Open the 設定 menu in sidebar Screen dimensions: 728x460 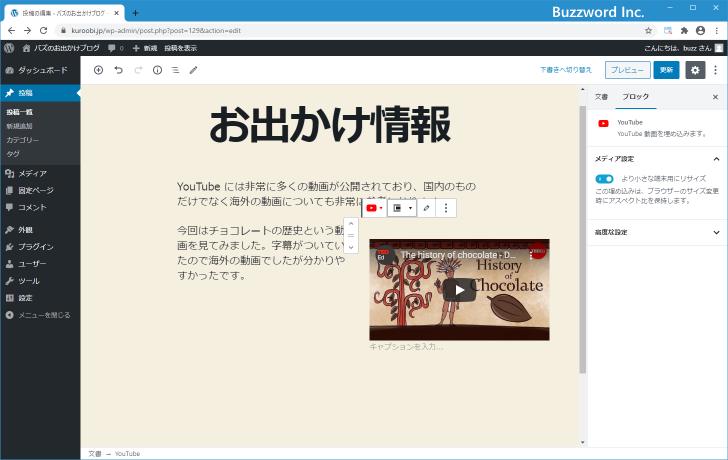[40, 298]
